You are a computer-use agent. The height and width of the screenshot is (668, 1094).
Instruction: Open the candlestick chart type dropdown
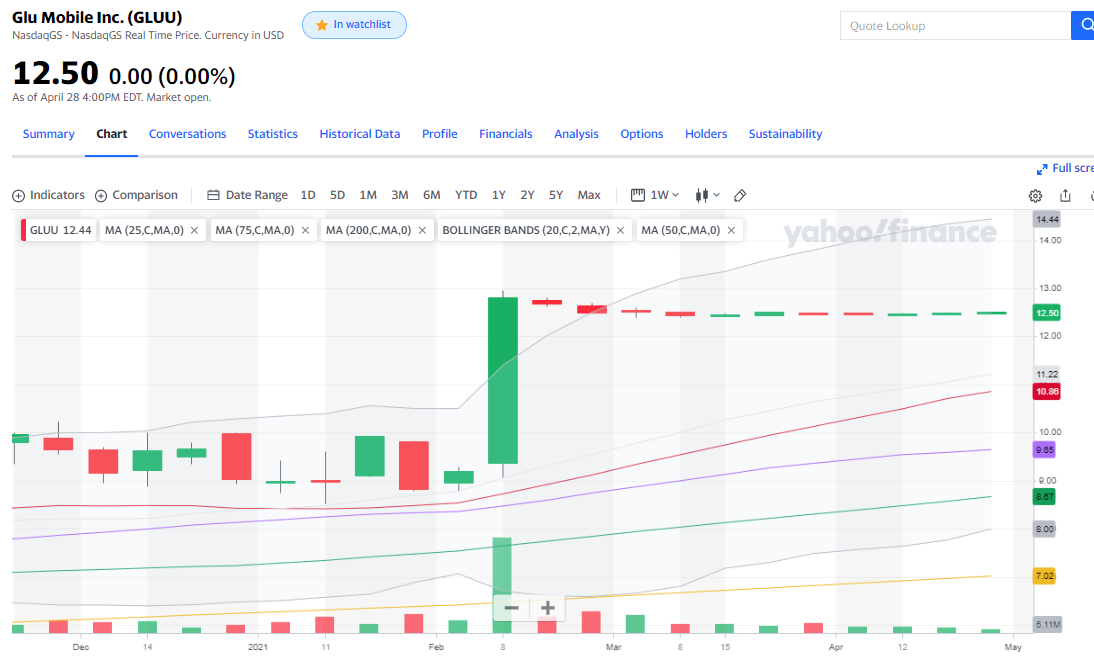707,195
